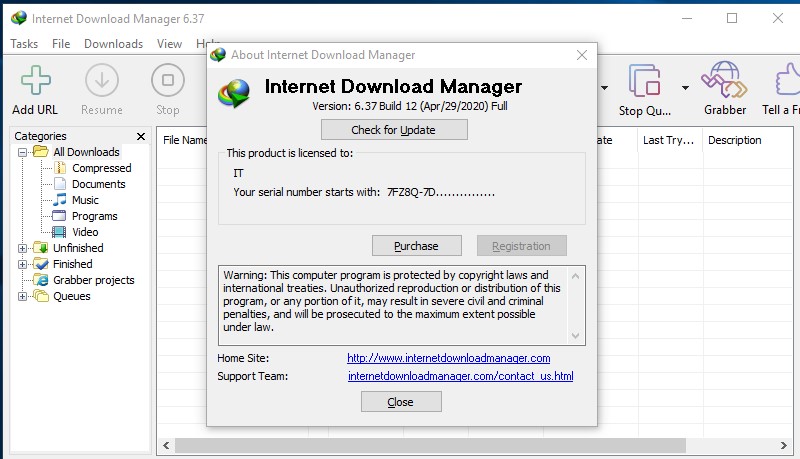Image resolution: width=800 pixels, height=459 pixels.
Task: Open the contact_us.html support link
Action: [460, 376]
